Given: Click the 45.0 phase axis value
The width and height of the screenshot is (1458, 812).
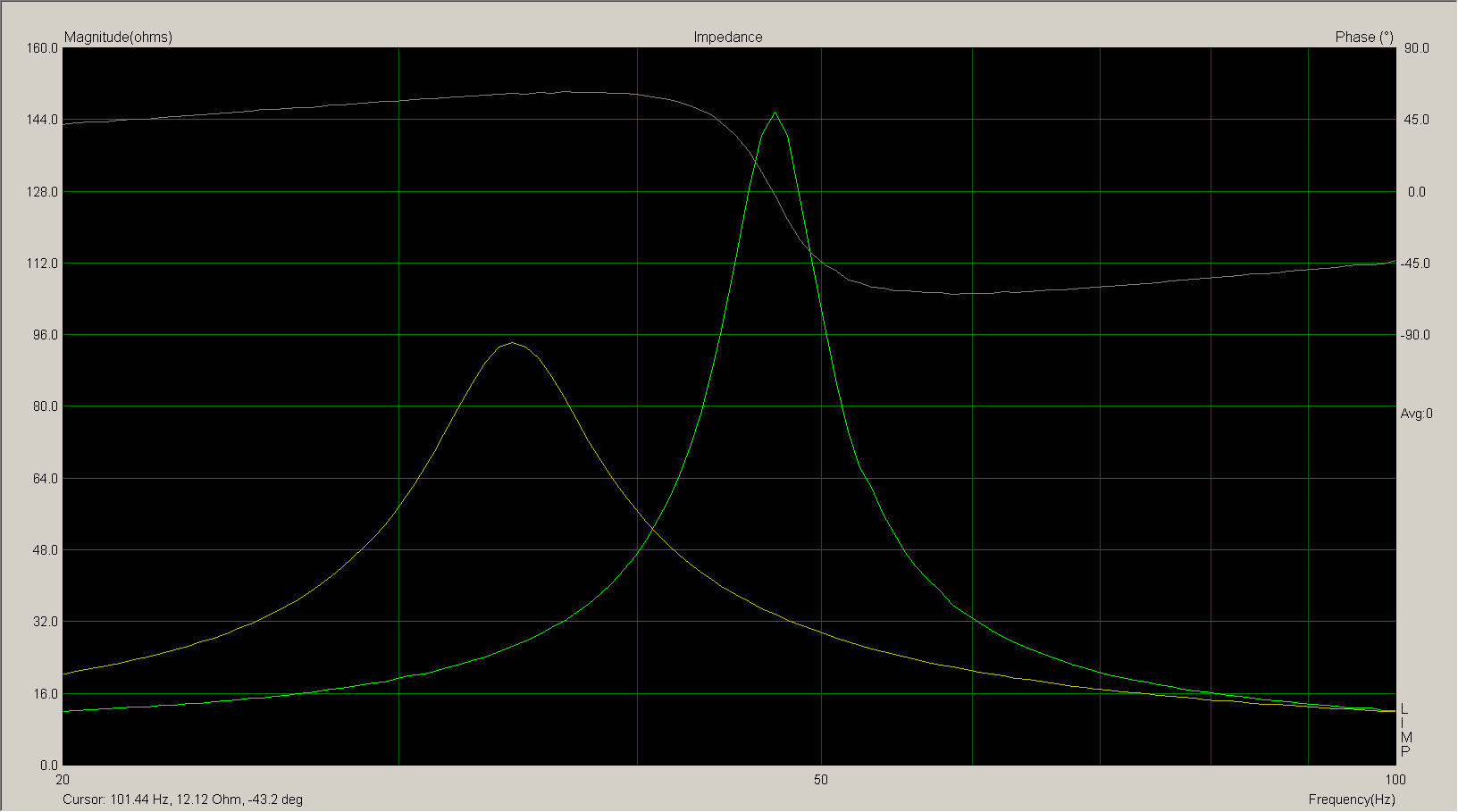Looking at the screenshot, I should [1417, 120].
